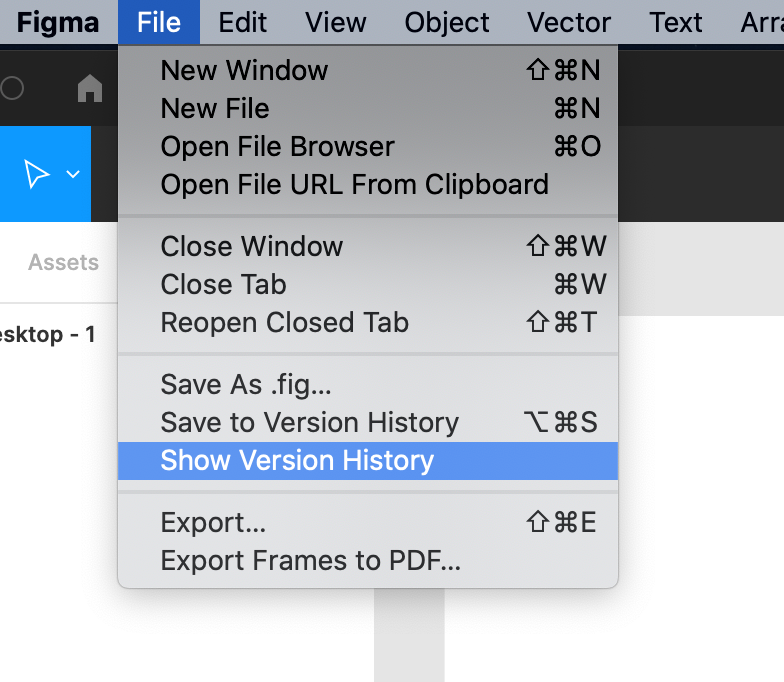Click Open File Browser
Image resolution: width=784 pixels, height=682 pixels.
point(277,147)
